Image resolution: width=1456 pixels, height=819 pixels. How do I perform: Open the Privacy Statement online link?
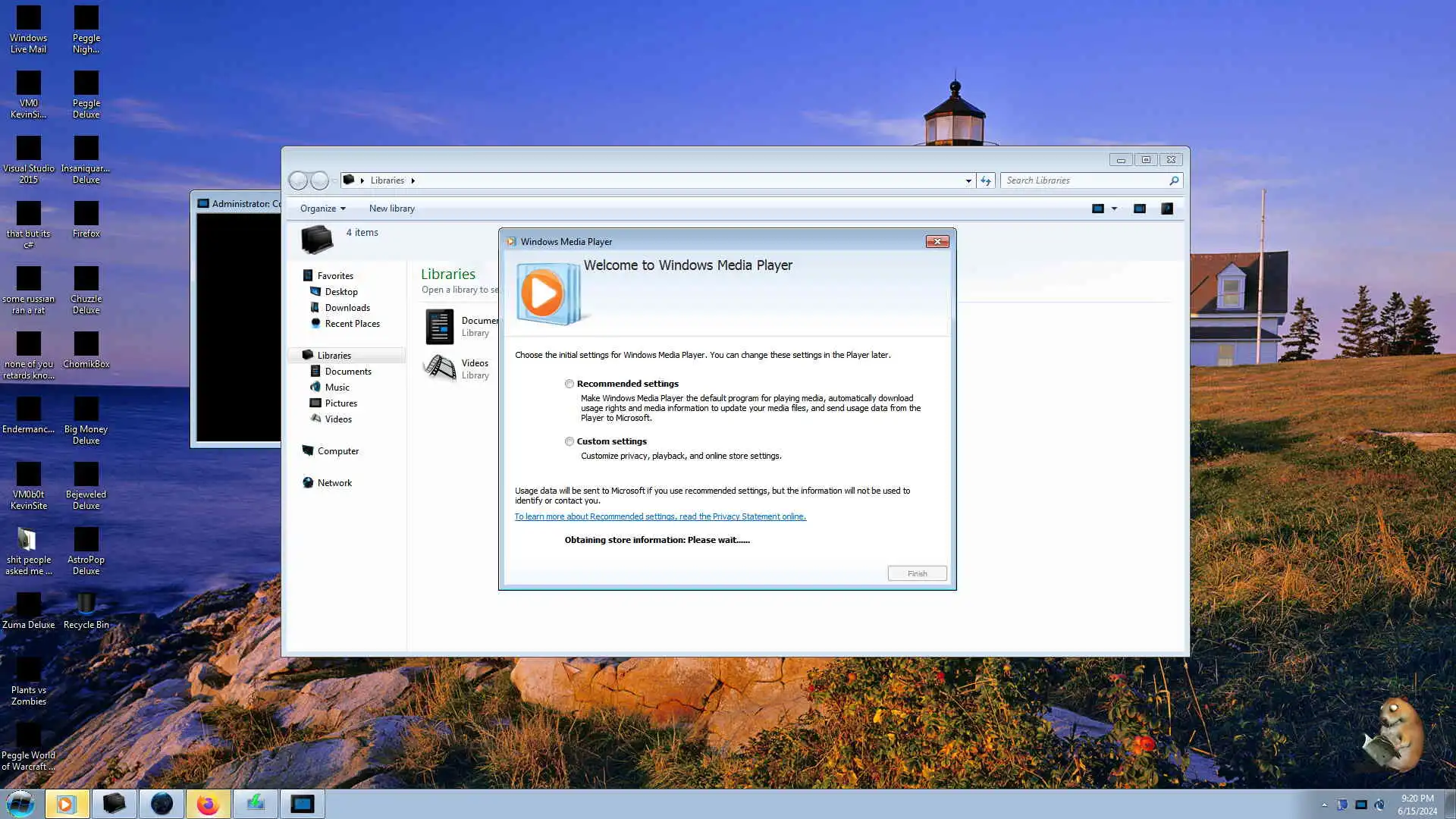(660, 516)
